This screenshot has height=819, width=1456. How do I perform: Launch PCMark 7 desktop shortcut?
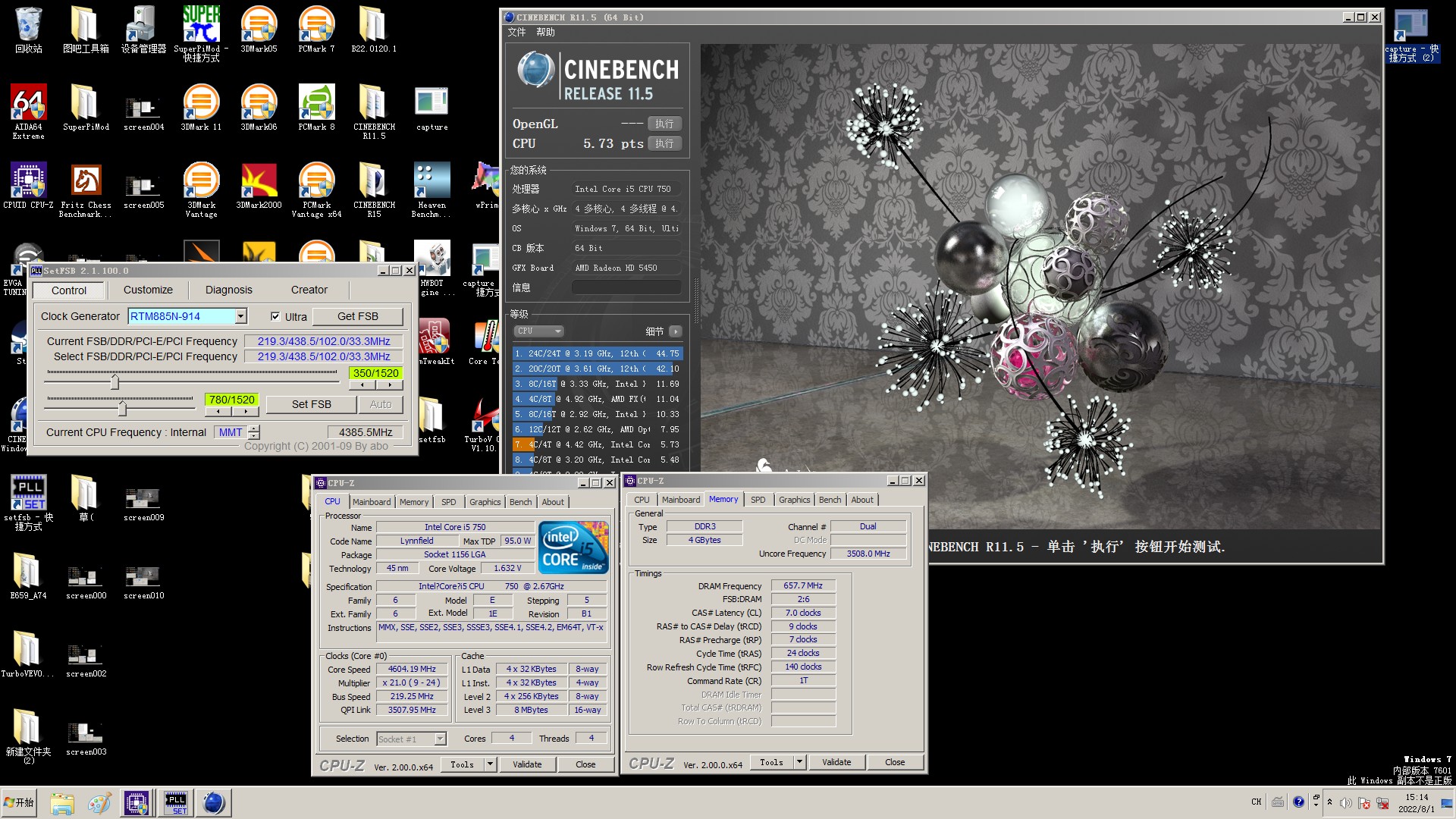pyautogui.click(x=316, y=30)
